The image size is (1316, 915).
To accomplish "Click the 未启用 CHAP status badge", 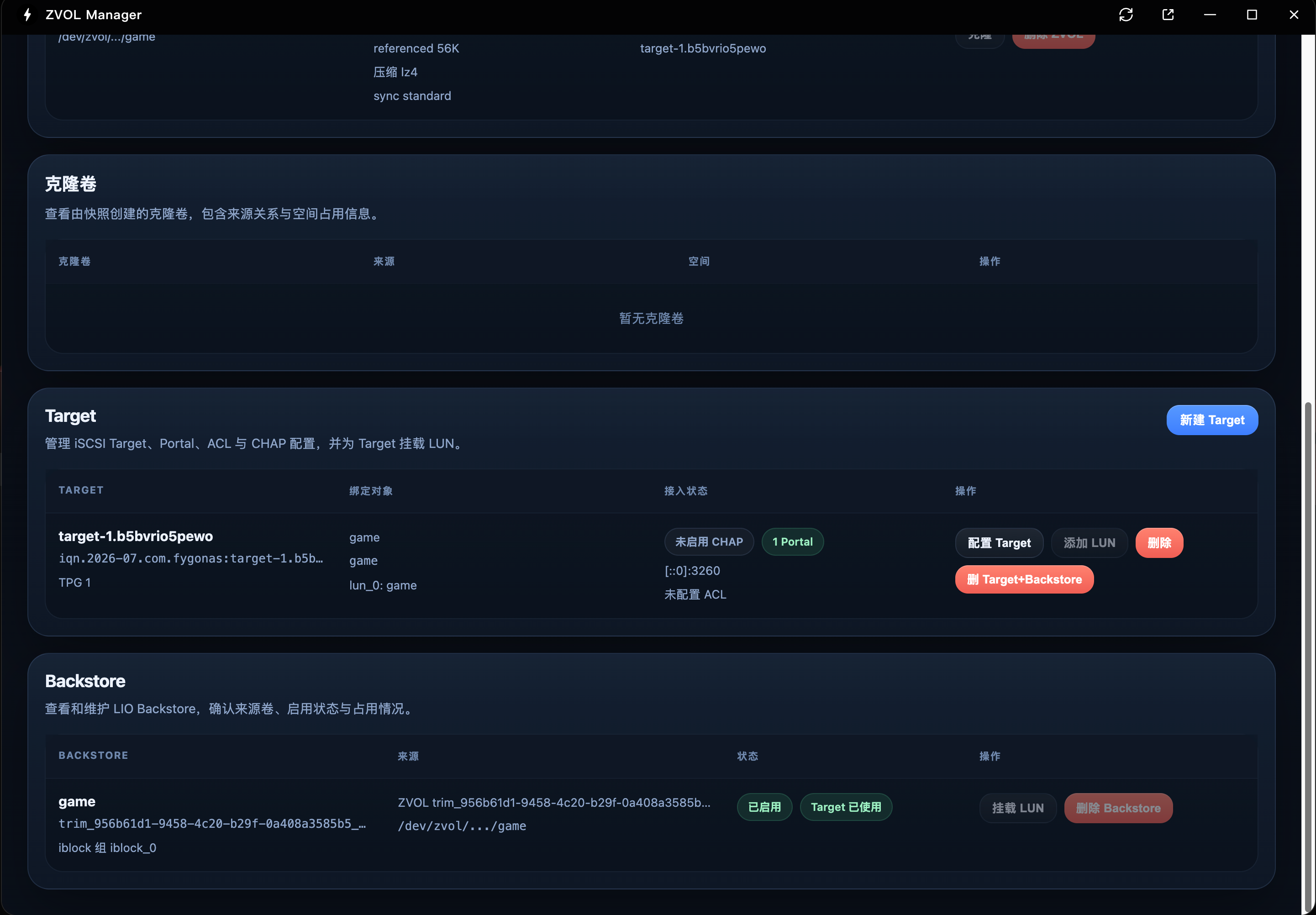I will (x=709, y=542).
